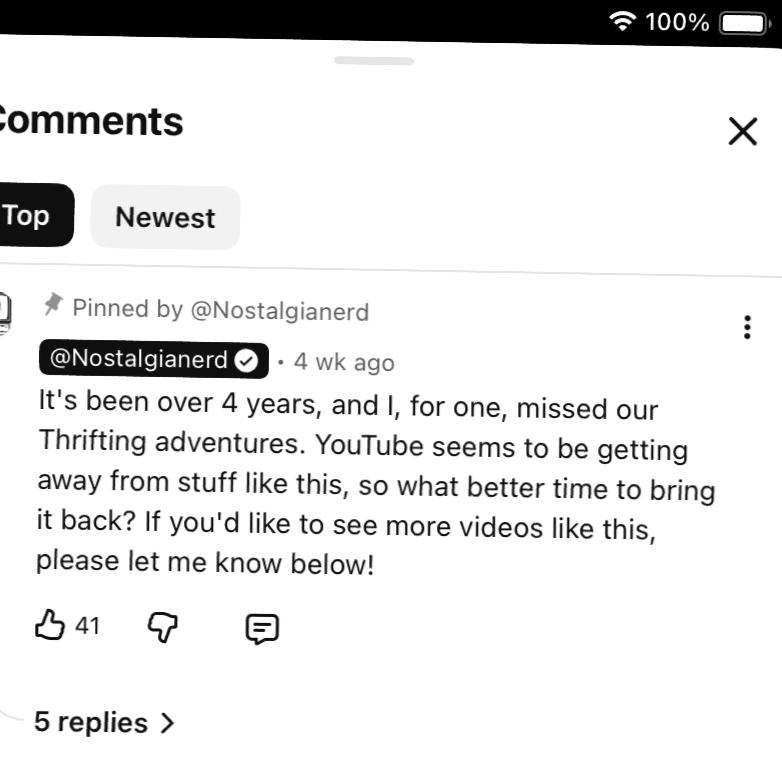Image resolution: width=782 pixels, height=782 pixels.
Task: Click the verified checkmark badge
Action: (246, 361)
